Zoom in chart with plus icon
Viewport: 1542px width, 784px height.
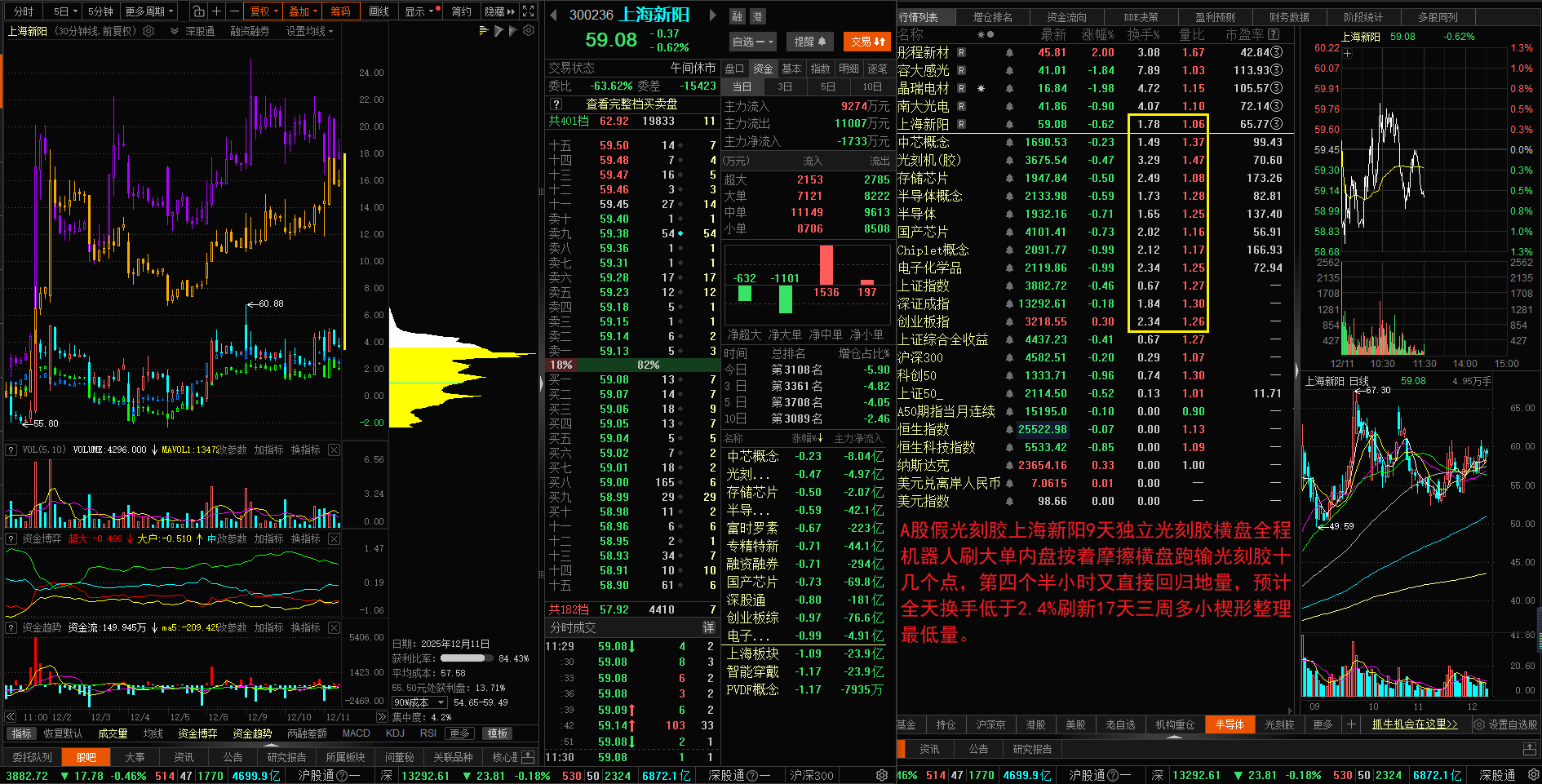point(216,11)
